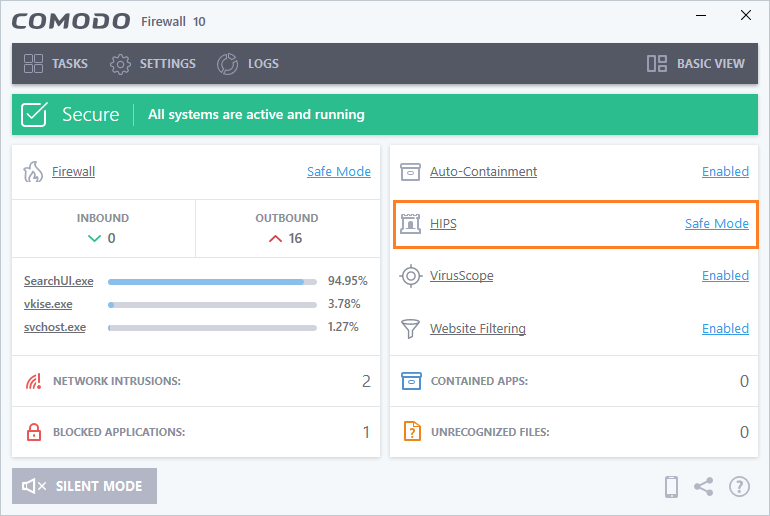This screenshot has width=770, height=516.
Task: Click the Firewall flame icon
Action: pyautogui.click(x=33, y=171)
